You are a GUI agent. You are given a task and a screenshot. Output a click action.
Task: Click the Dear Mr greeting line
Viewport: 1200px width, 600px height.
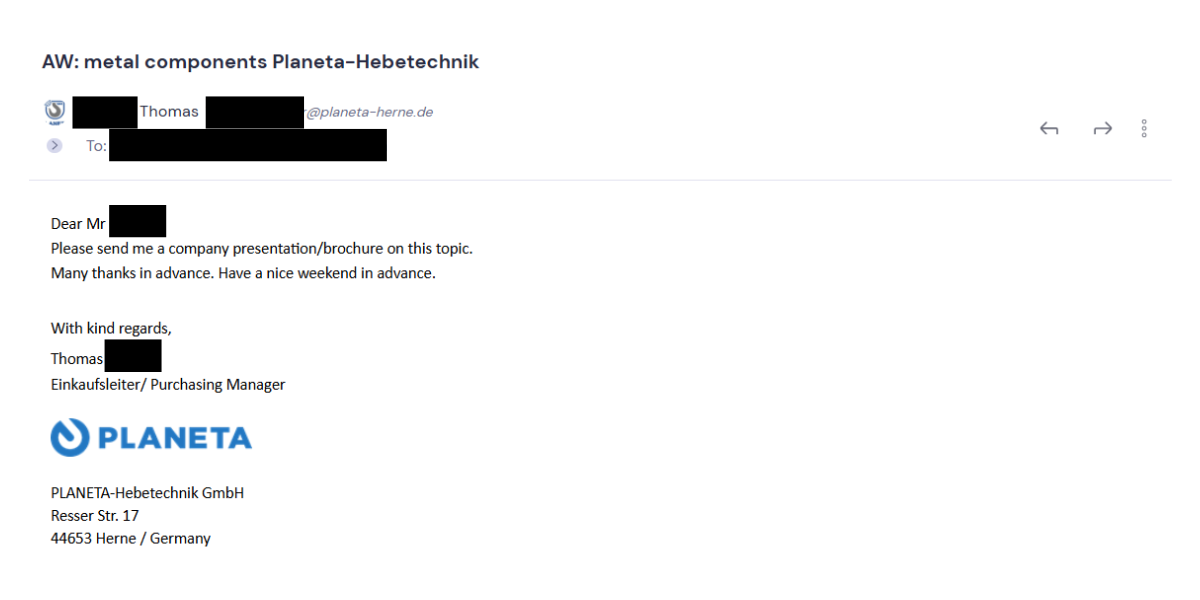(78, 224)
